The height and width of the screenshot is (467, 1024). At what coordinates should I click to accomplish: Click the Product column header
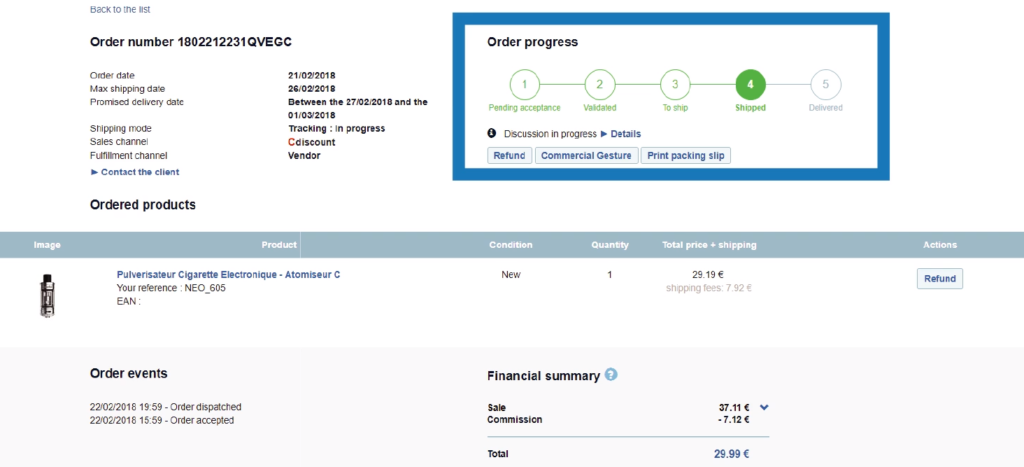(x=279, y=245)
